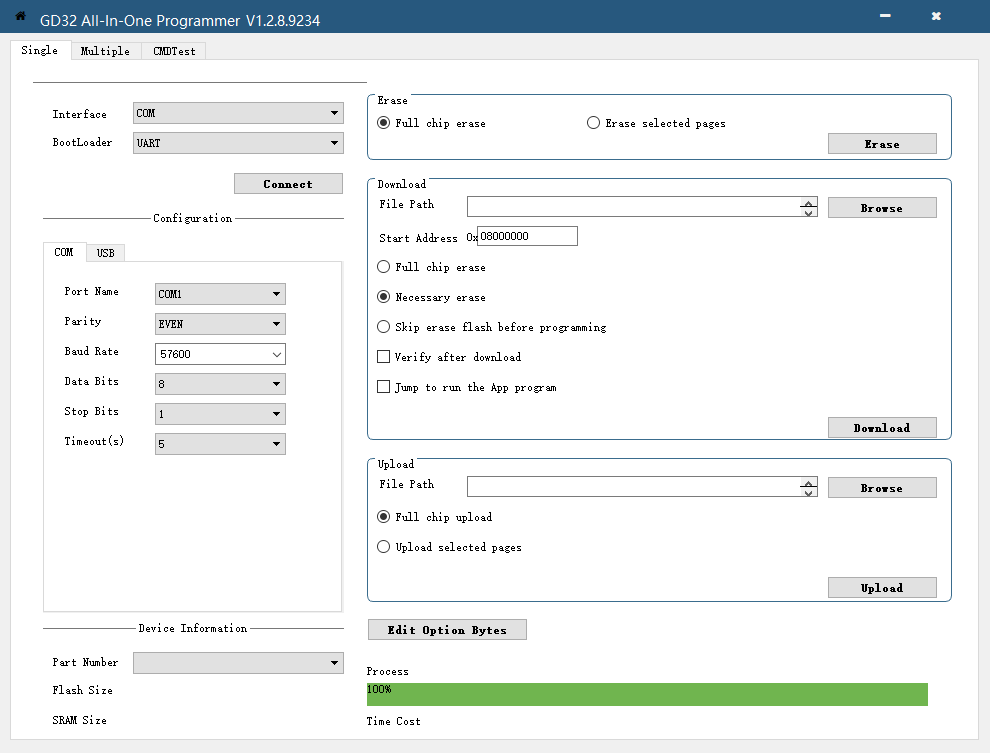Close the GD32 programmer window
The width and height of the screenshot is (990, 753).
936,16
